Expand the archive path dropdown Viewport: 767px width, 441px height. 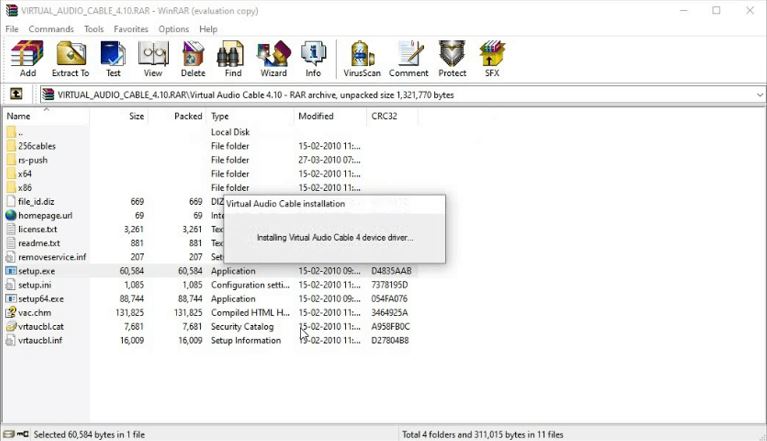click(x=760, y=95)
